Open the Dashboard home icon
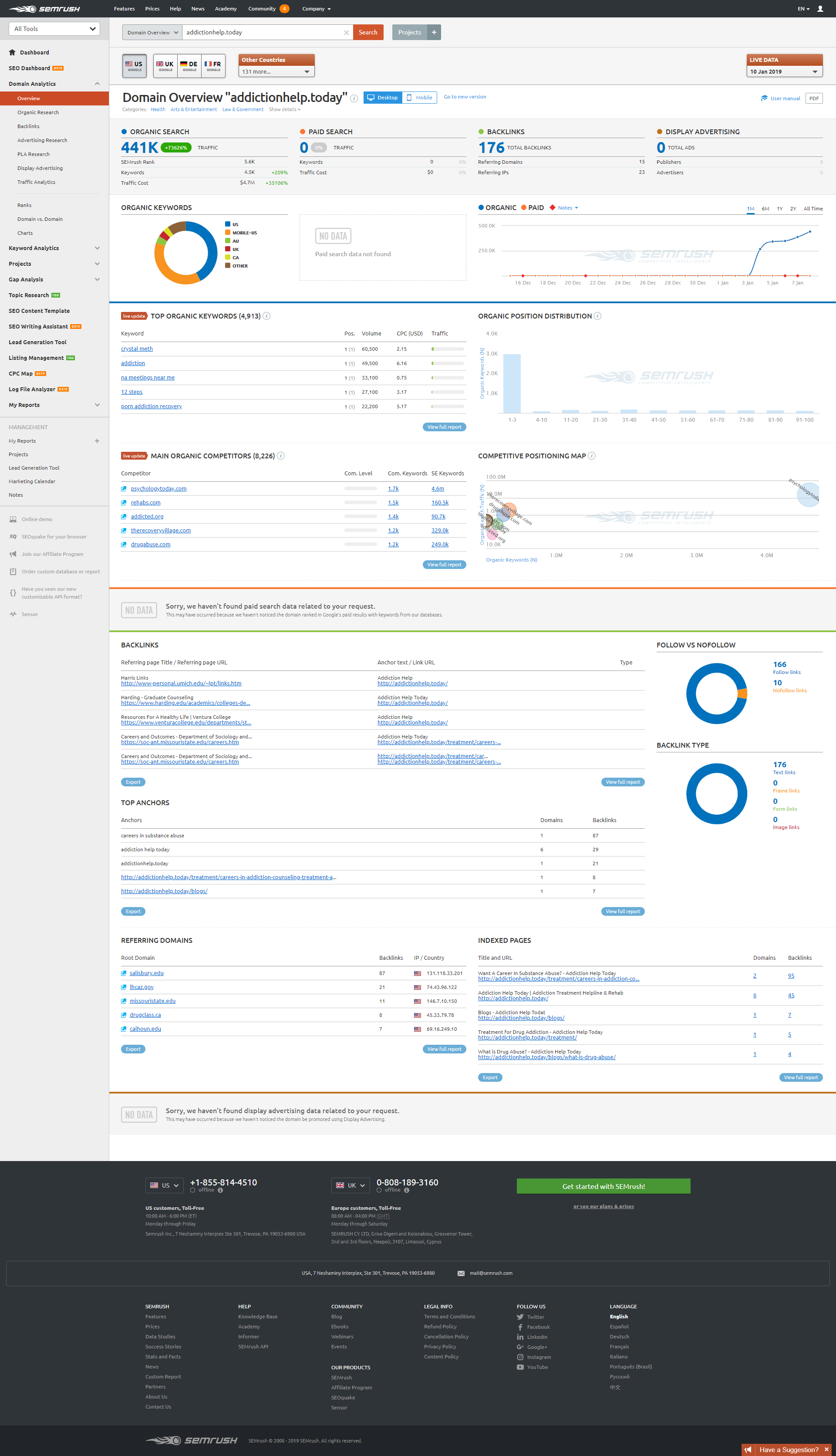 point(12,52)
